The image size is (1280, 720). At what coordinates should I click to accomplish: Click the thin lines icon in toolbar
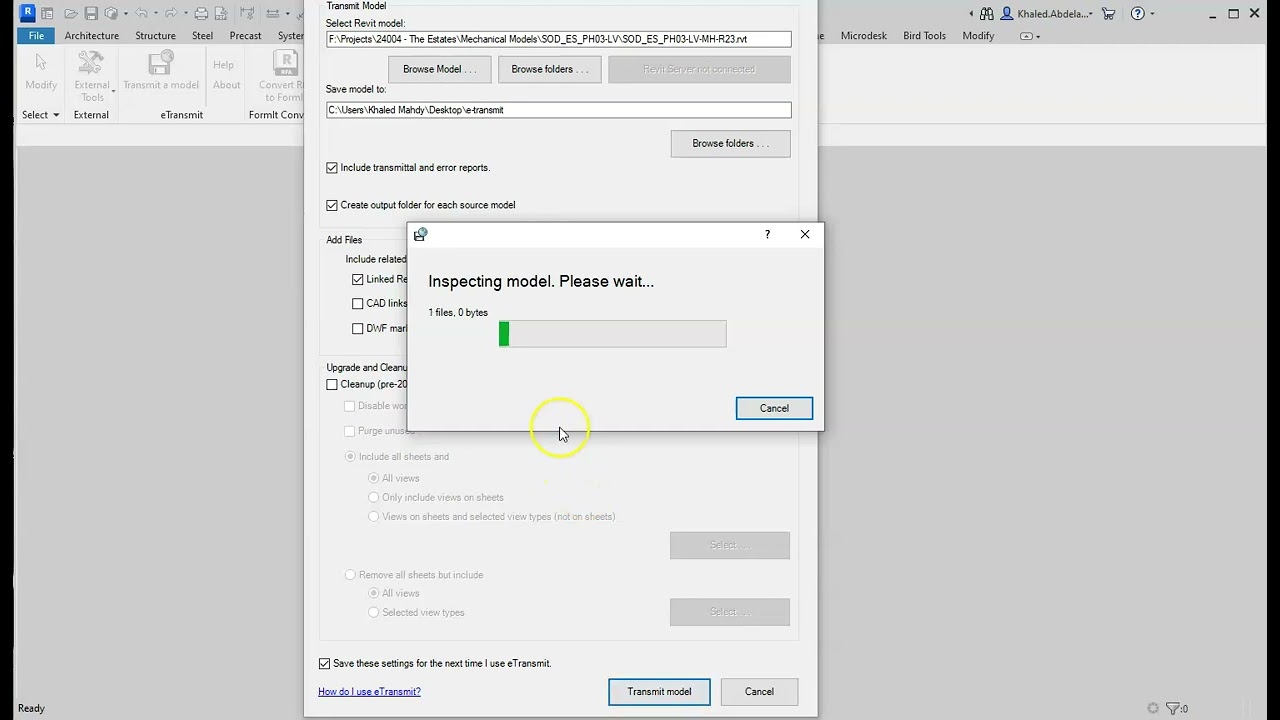coord(272,14)
